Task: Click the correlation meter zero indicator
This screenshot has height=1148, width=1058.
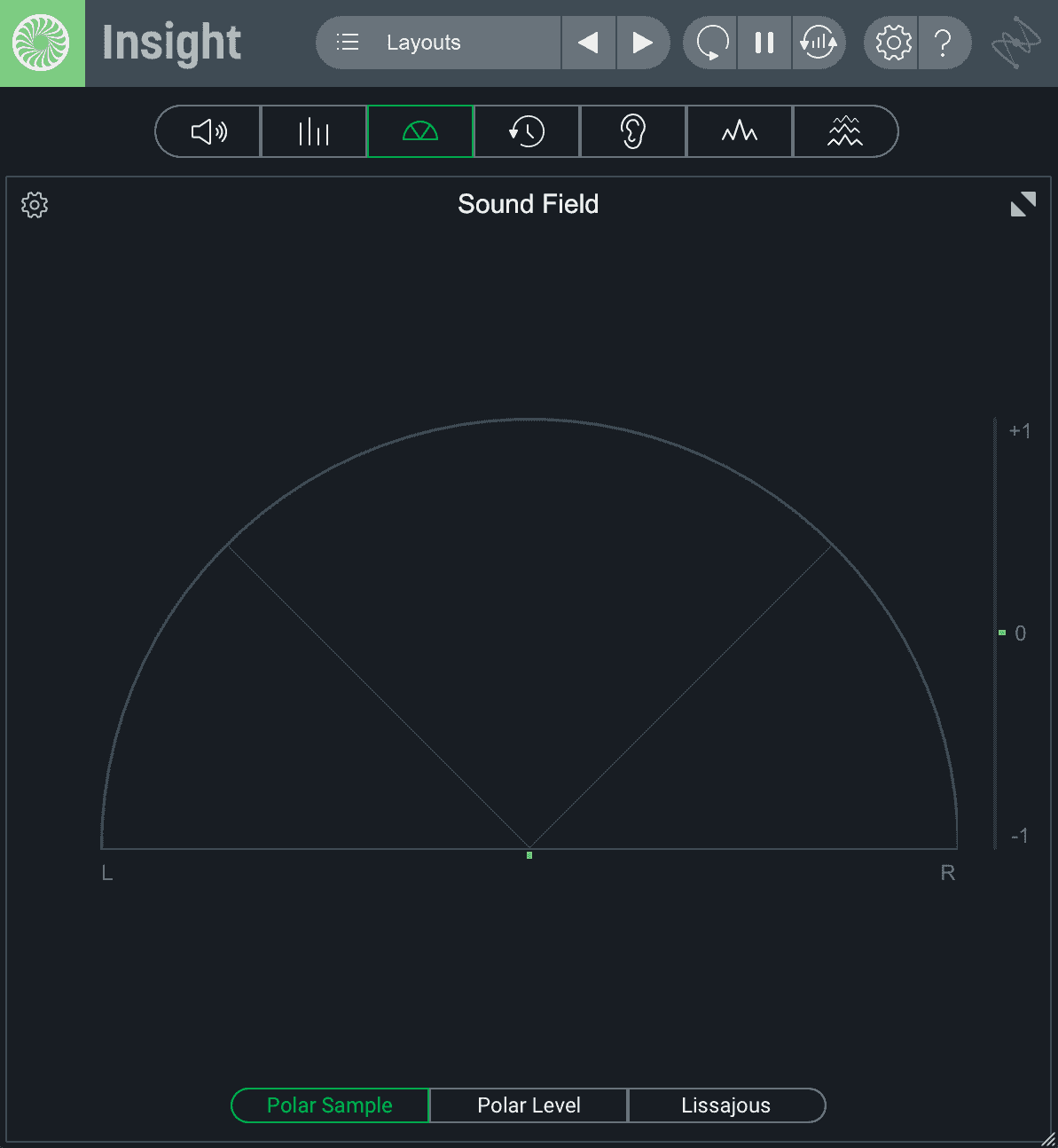Action: click(1002, 633)
